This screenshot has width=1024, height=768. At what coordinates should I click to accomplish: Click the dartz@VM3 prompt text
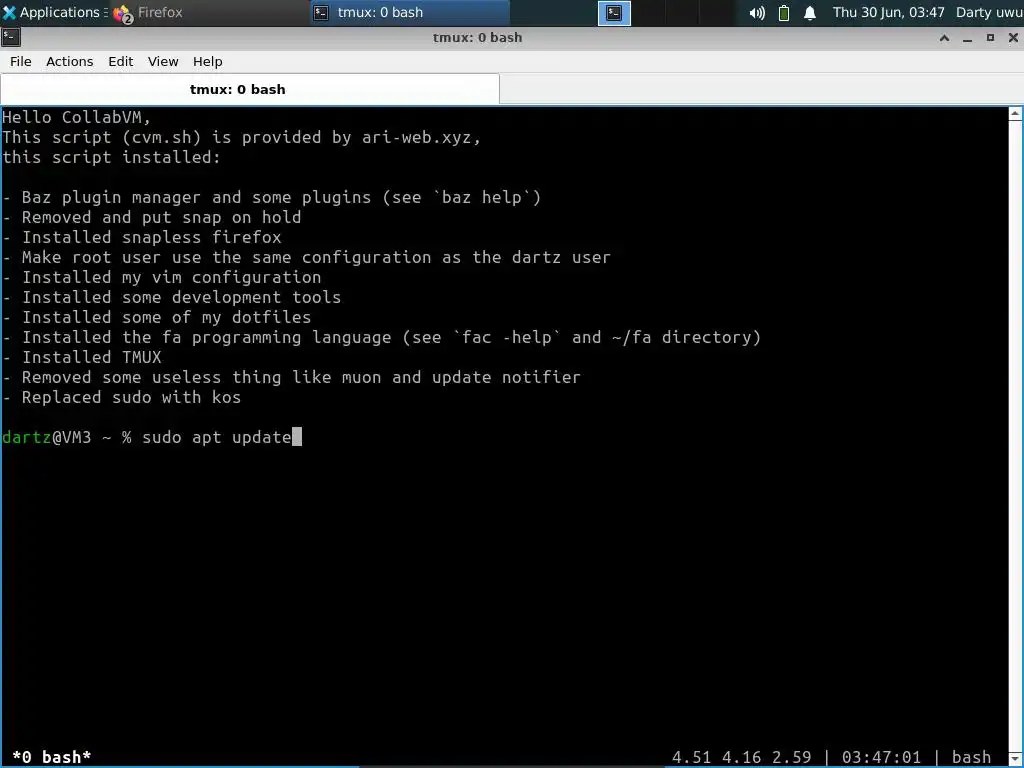pyautogui.click(x=46, y=437)
